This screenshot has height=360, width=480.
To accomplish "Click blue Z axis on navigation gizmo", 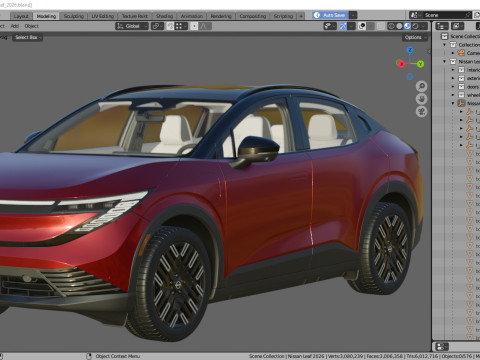I will point(410,50).
